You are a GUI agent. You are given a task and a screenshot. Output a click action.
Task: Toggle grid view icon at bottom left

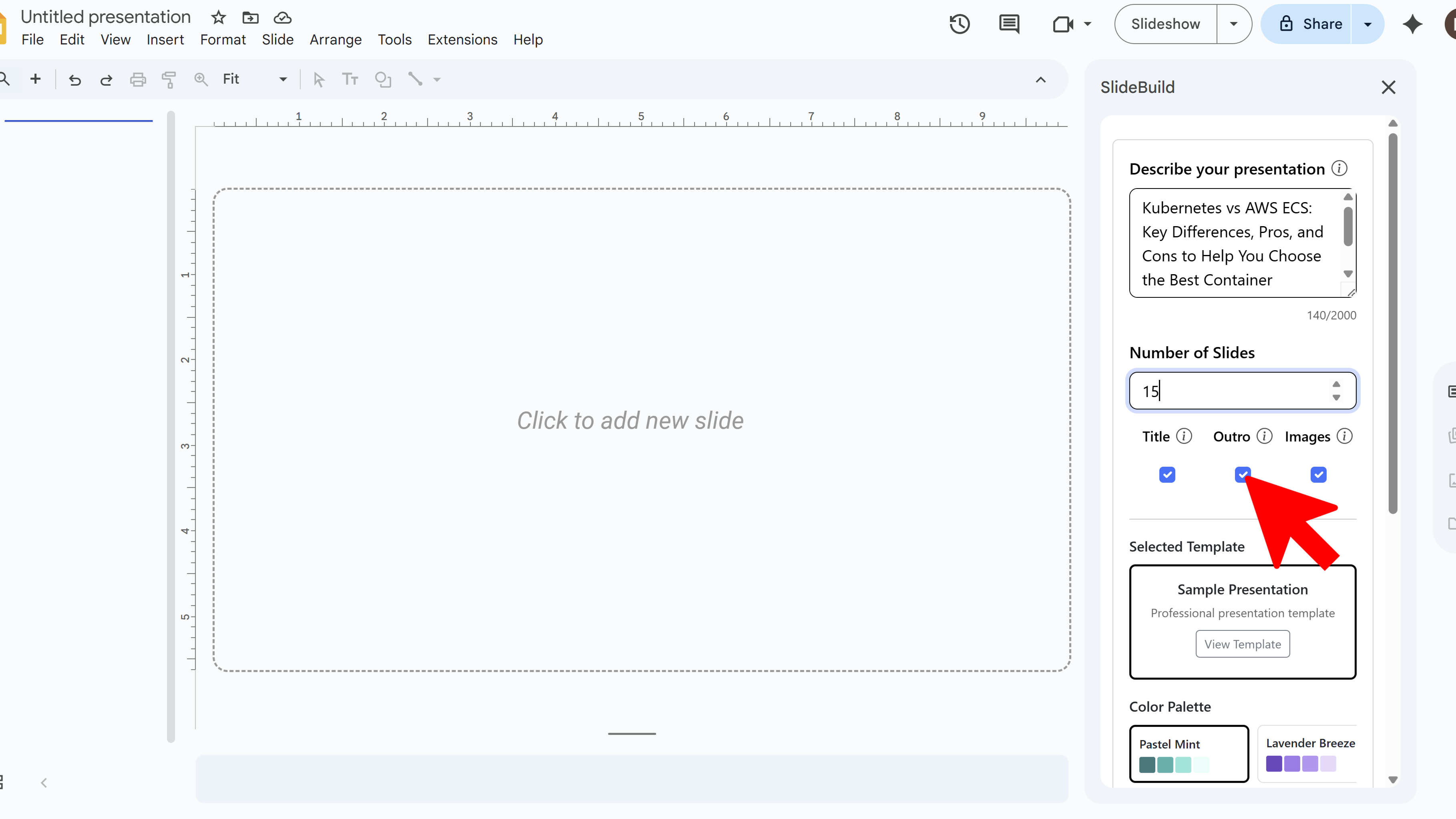(2, 782)
